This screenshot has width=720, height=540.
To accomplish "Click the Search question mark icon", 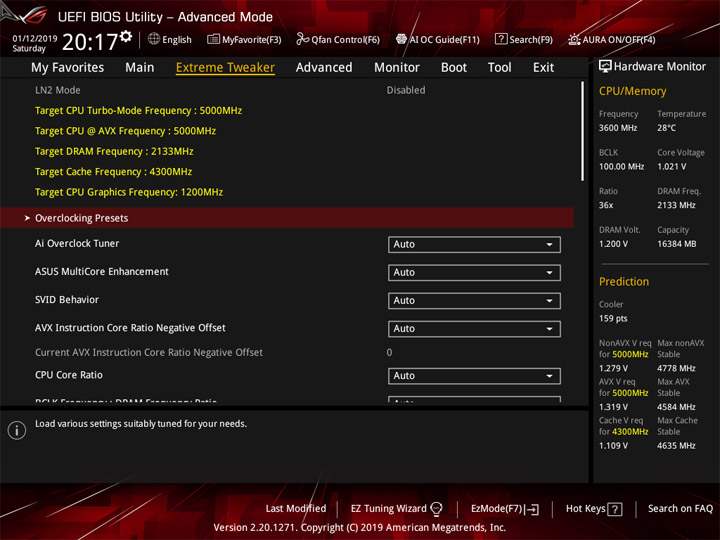I will coord(501,39).
